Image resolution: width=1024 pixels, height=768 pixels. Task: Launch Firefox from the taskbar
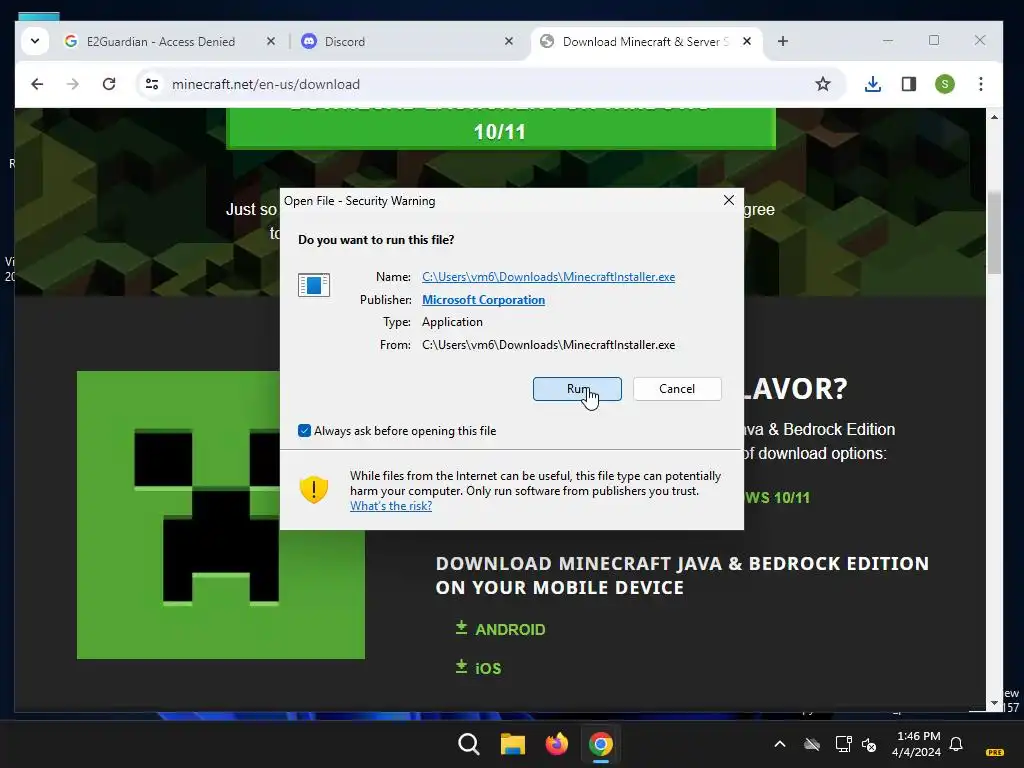(556, 744)
